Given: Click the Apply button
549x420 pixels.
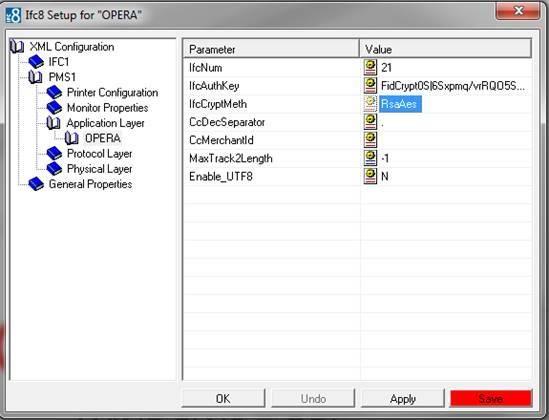Looking at the screenshot, I should tap(403, 399).
